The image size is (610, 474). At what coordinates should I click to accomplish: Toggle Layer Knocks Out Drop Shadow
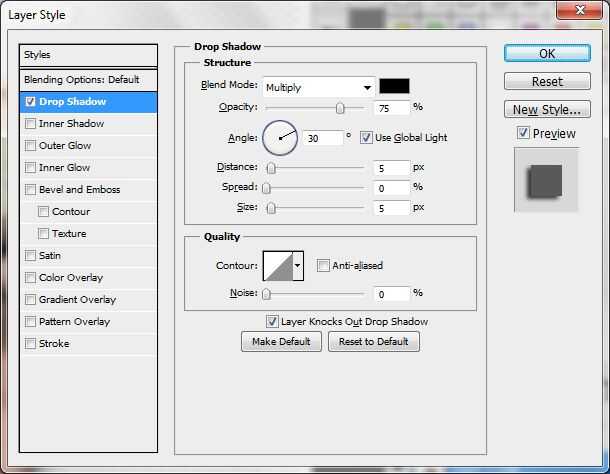pyautogui.click(x=272, y=321)
